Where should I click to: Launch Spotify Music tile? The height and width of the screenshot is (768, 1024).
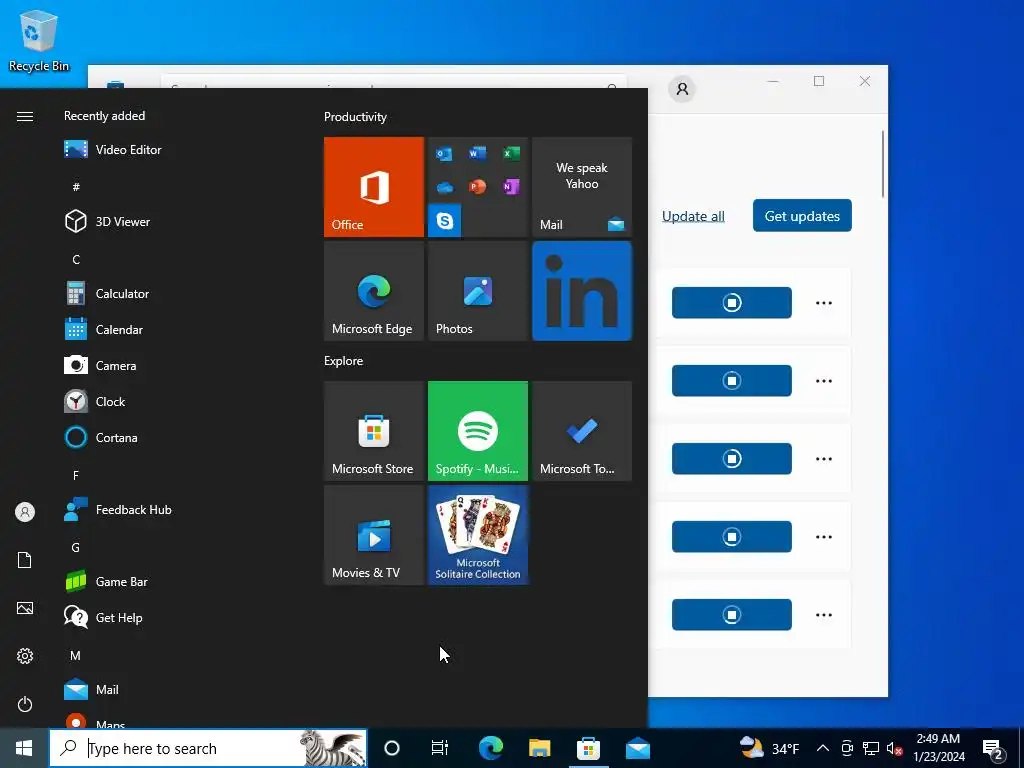pos(477,431)
